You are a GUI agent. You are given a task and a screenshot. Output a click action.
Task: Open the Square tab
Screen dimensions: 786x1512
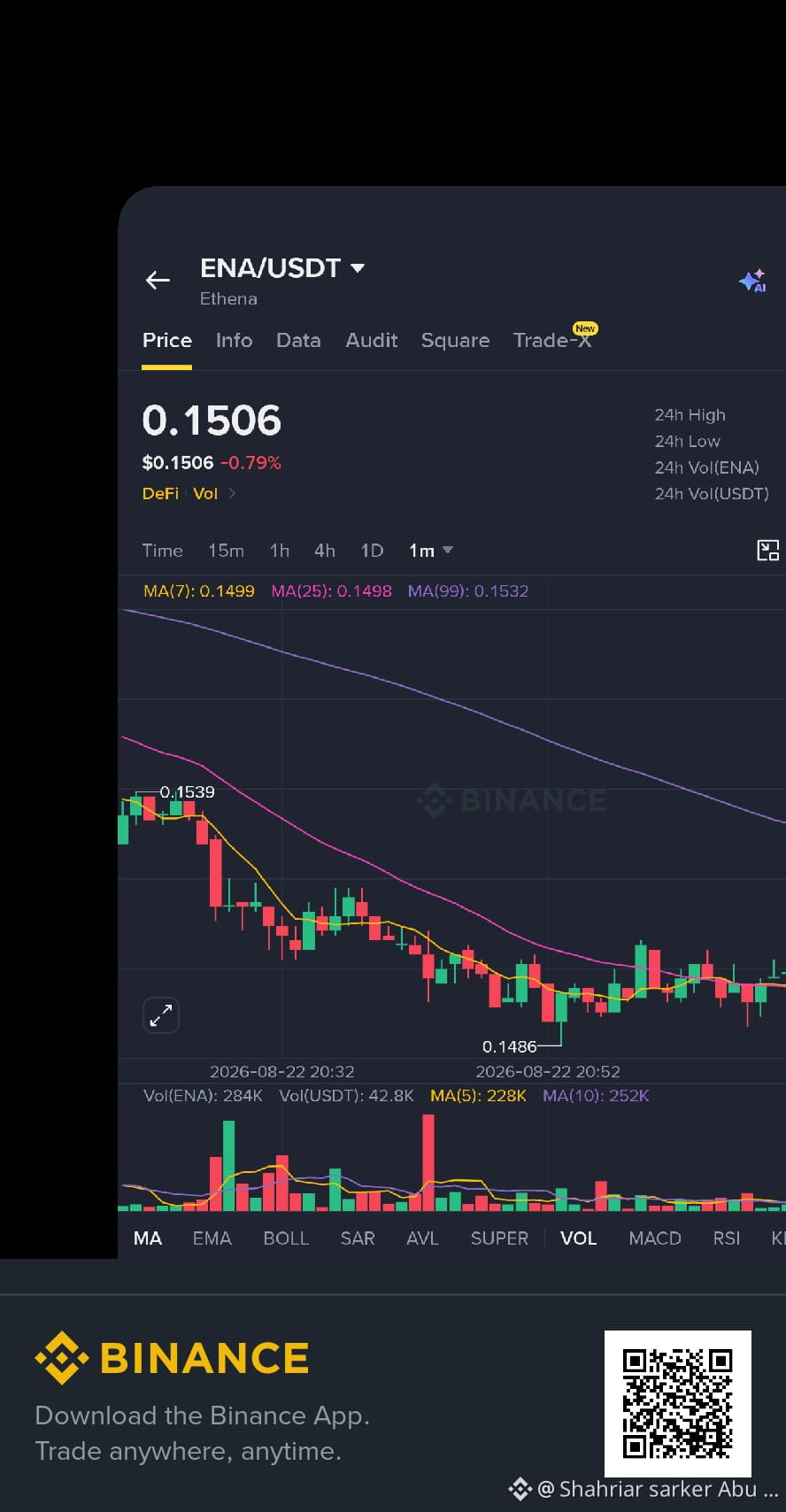pos(455,341)
